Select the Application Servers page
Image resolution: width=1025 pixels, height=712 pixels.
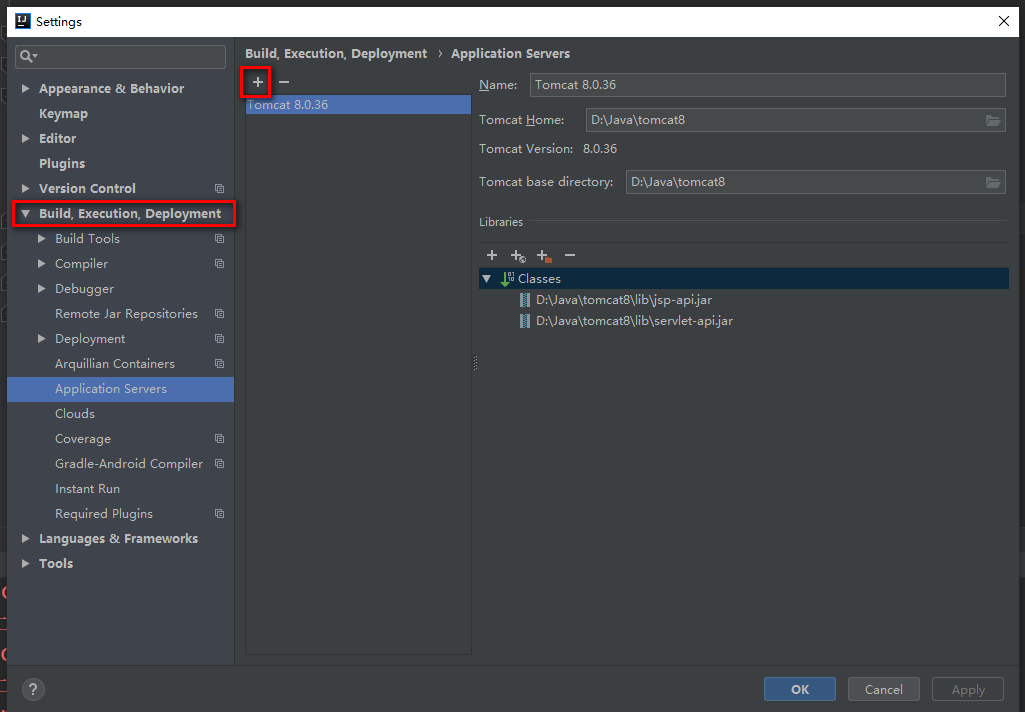[x=120, y=389]
